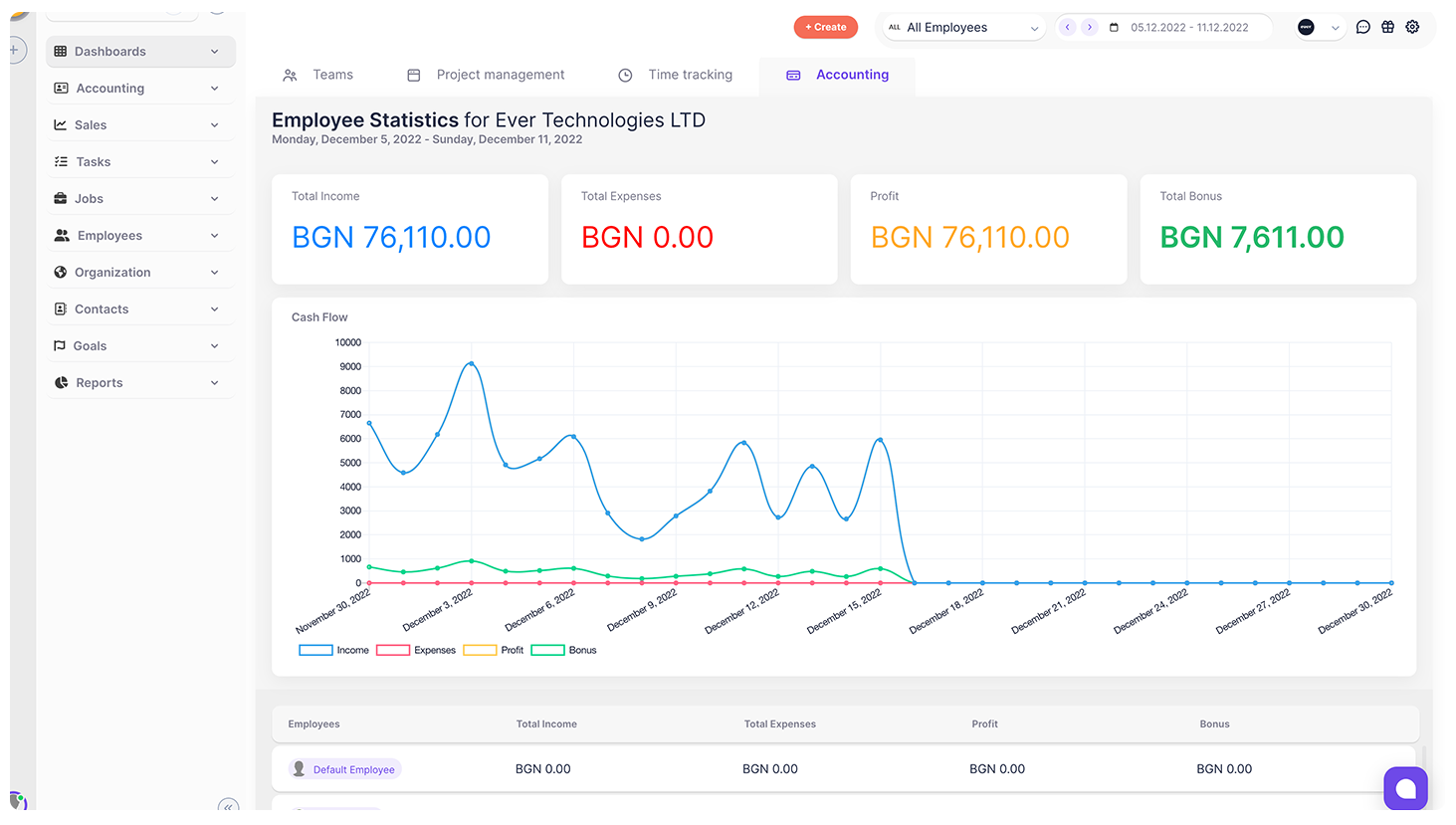
Task: Click the settings gear in top bar
Action: [x=1412, y=27]
